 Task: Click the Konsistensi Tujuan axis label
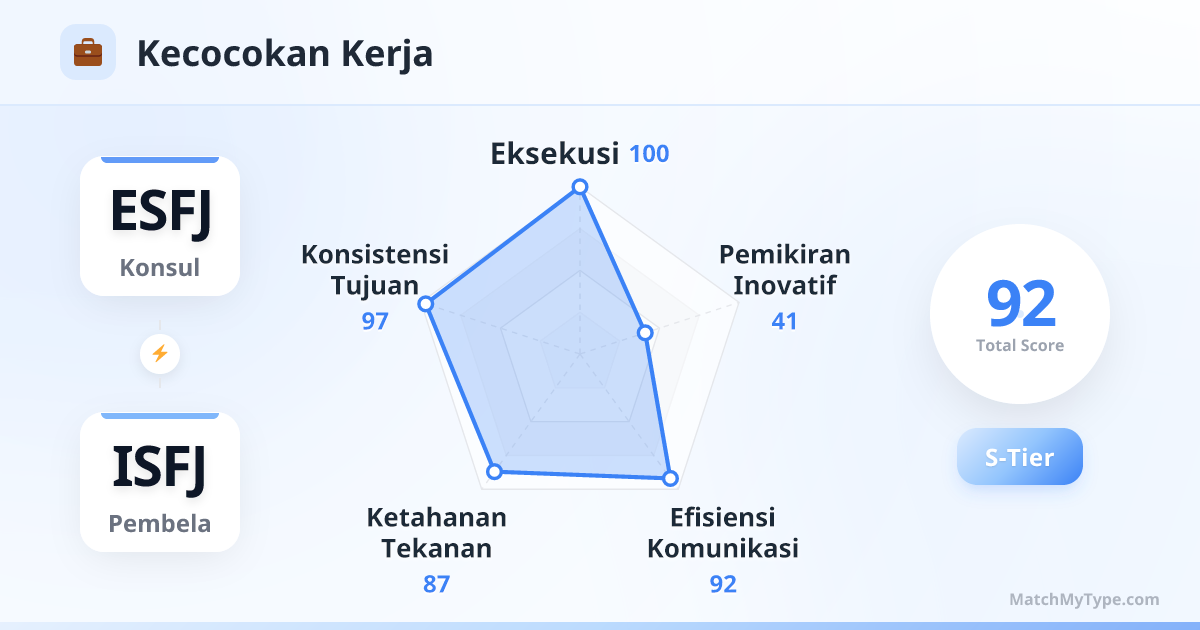[x=375, y=270]
